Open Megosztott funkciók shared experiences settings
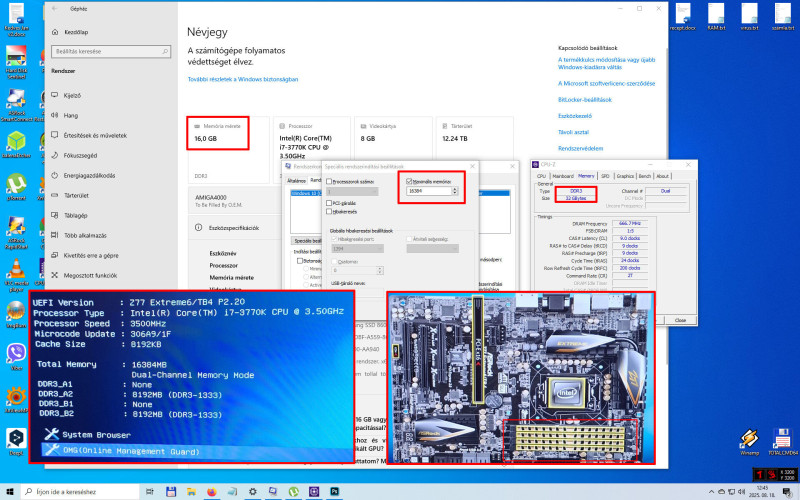This screenshot has width=800, height=500. point(84,275)
